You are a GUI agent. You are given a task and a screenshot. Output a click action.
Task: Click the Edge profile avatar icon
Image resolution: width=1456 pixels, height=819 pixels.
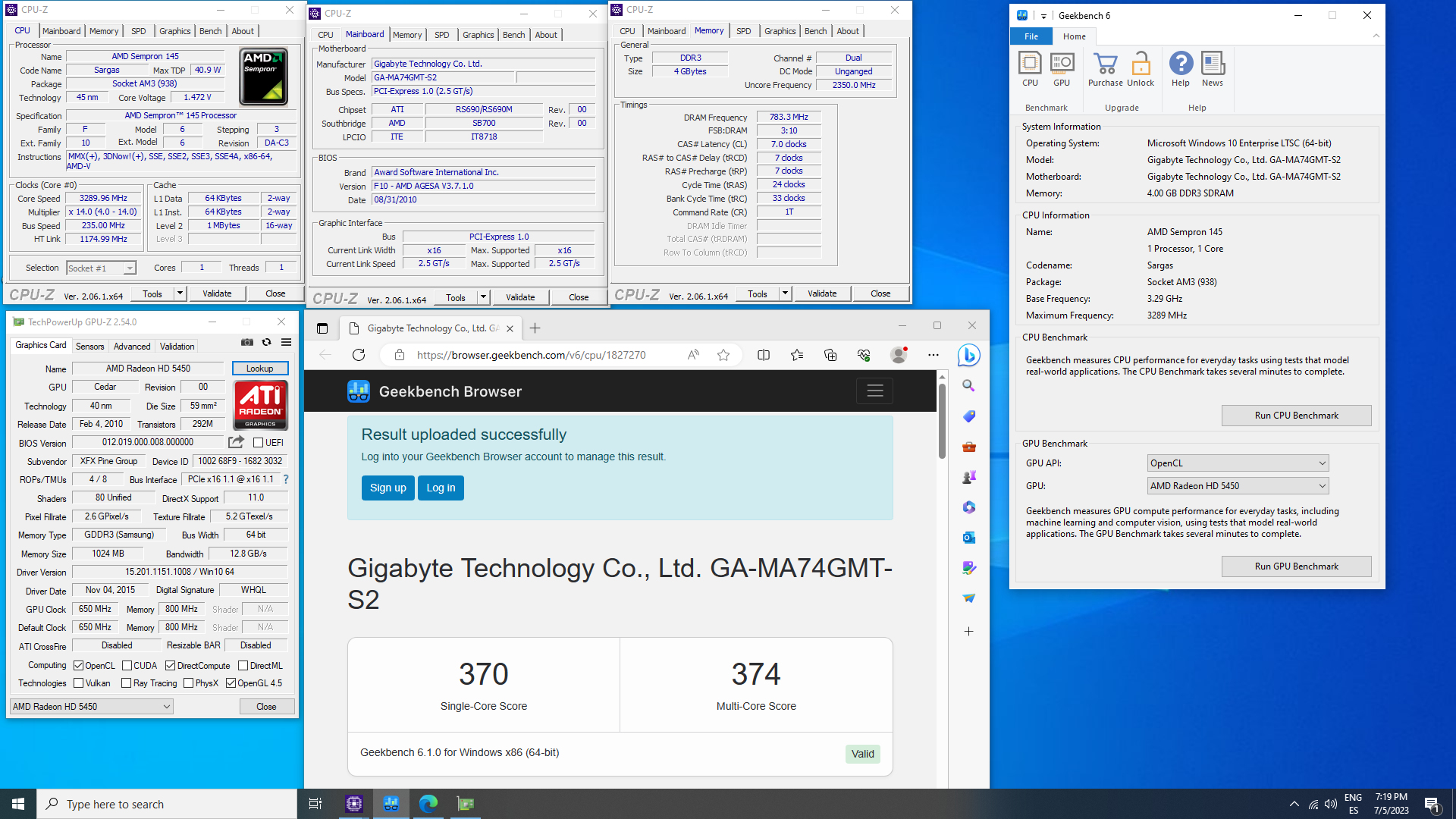[x=899, y=355]
